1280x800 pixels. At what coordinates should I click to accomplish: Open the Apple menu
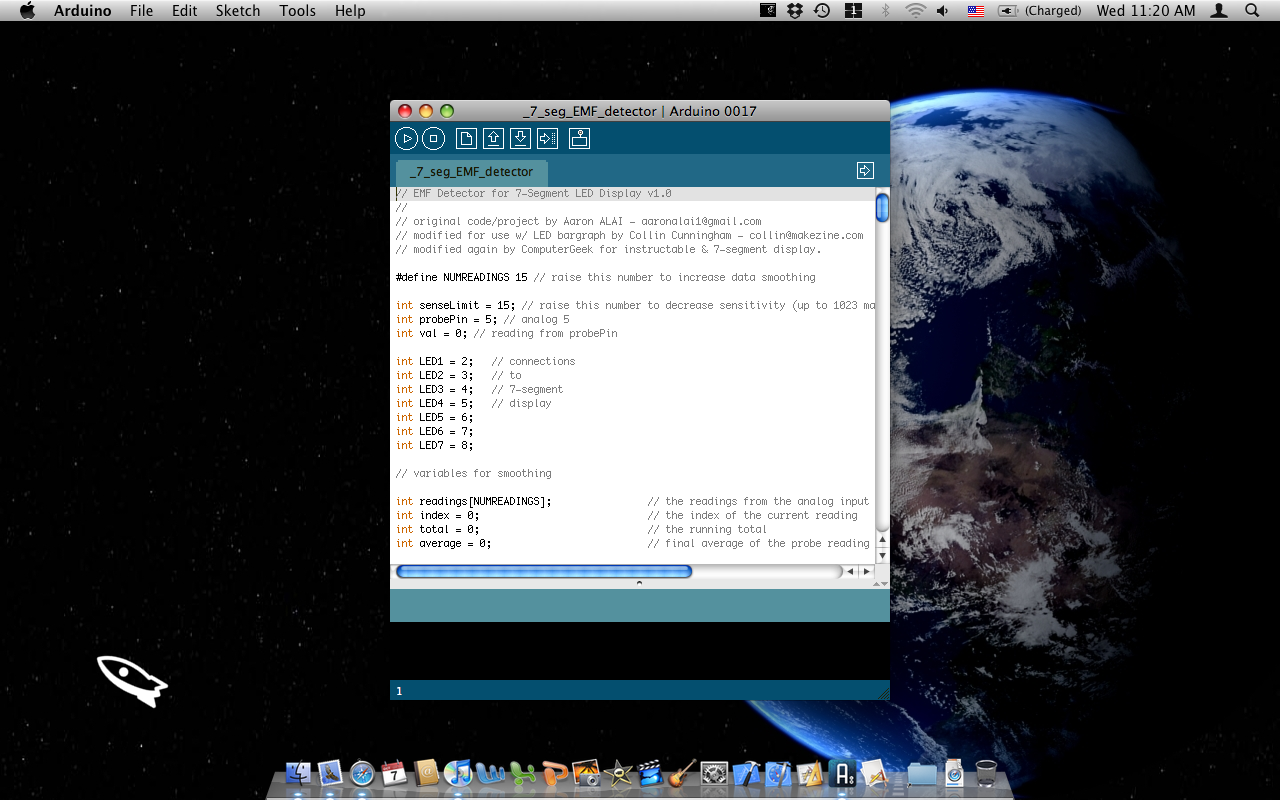click(27, 11)
